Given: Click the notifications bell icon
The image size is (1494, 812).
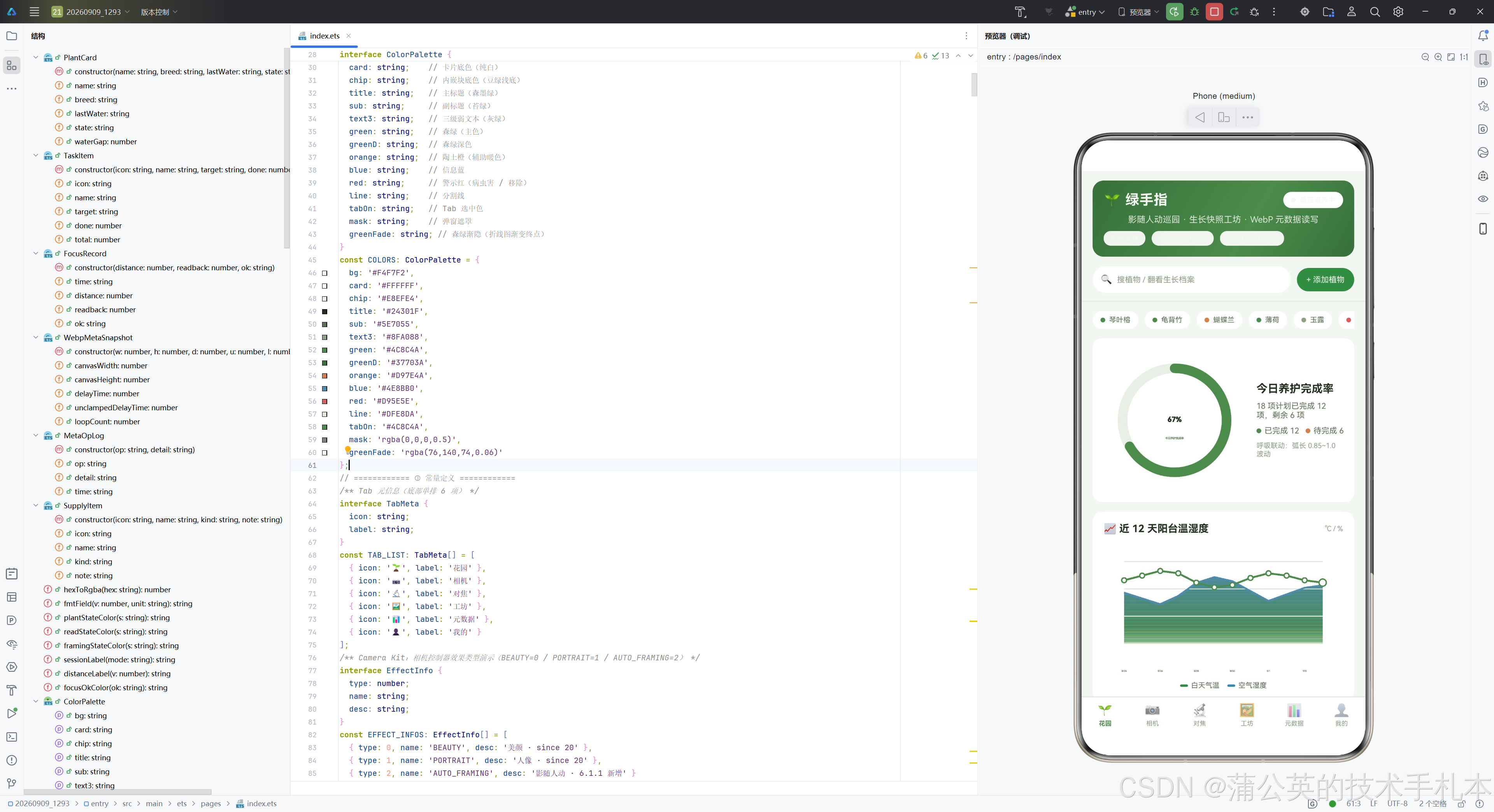Looking at the screenshot, I should tap(1482, 36).
